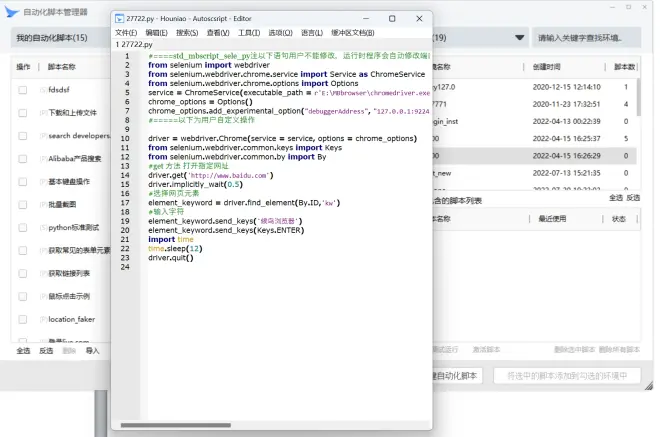Open the 选项(O) menu
This screenshot has width=660, height=437.
(280, 33)
